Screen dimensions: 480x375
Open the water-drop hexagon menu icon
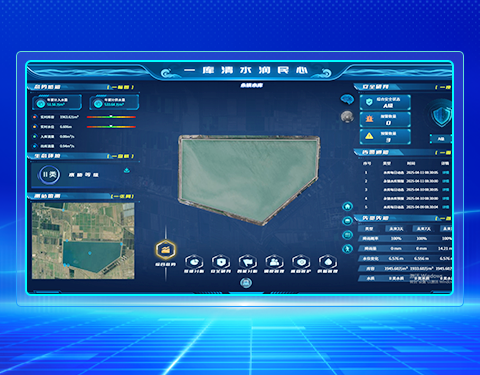(328, 262)
